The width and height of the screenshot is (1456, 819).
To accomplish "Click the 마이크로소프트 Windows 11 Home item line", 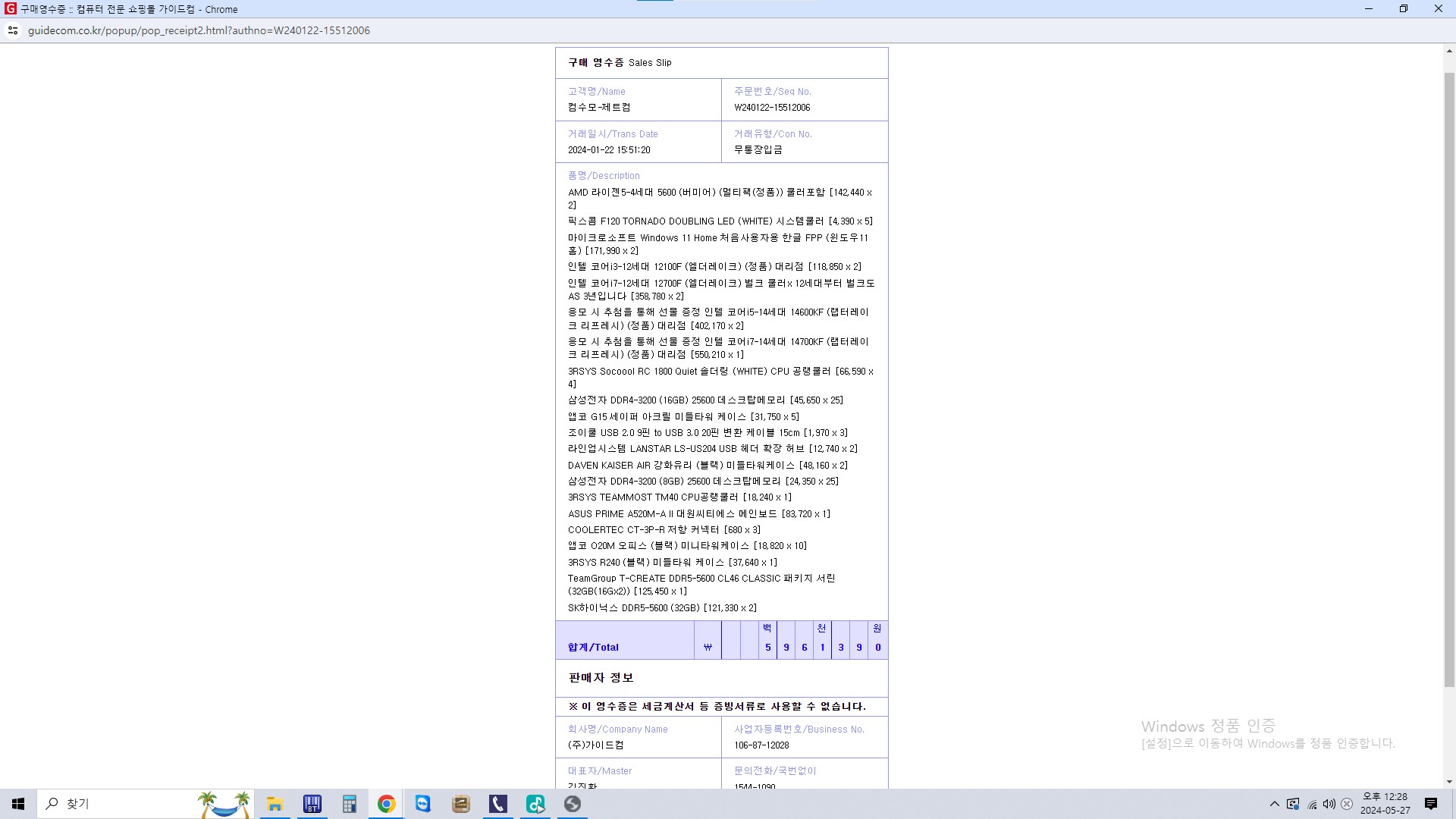I will coord(718,244).
